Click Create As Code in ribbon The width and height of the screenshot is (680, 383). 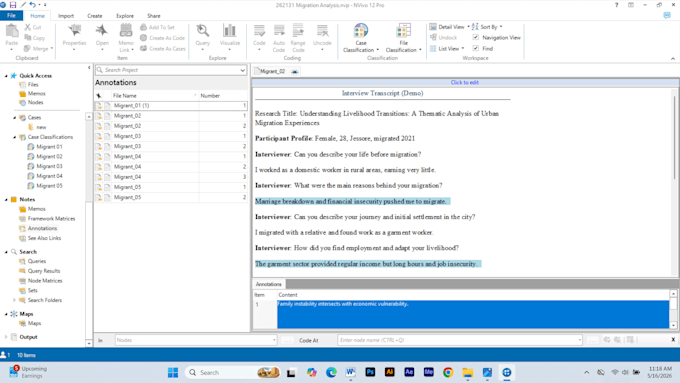tap(163, 38)
